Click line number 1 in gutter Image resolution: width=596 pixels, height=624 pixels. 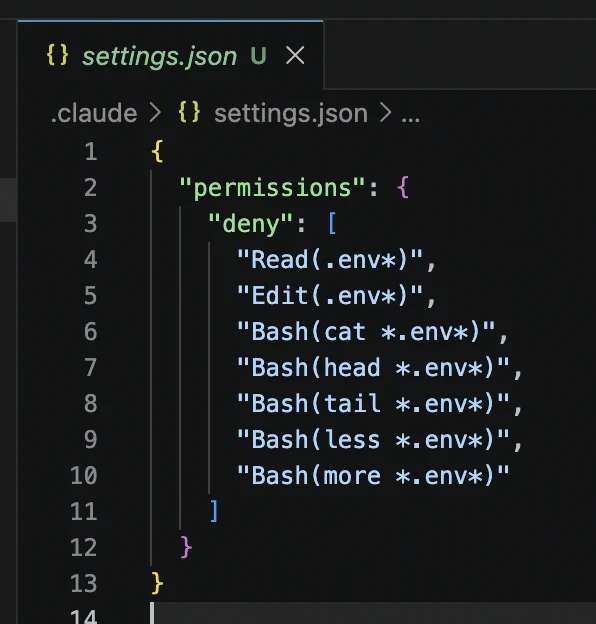(x=91, y=152)
